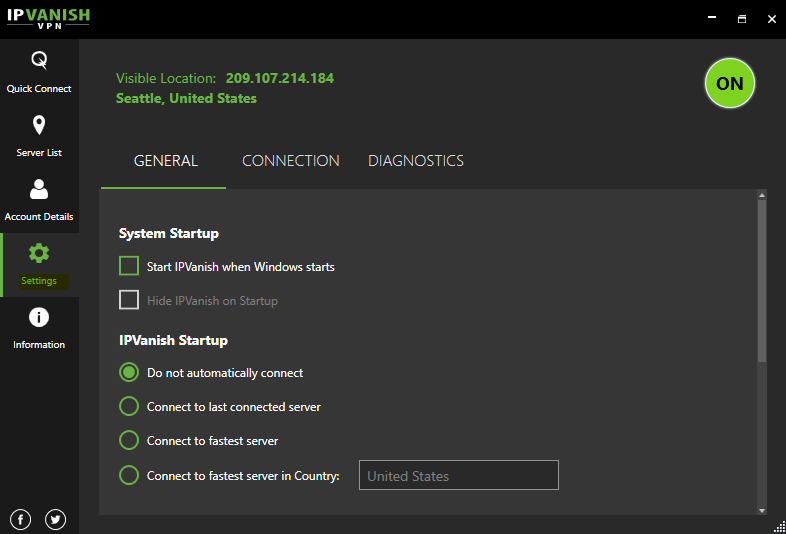Click the scrollbar down arrow

762,510
